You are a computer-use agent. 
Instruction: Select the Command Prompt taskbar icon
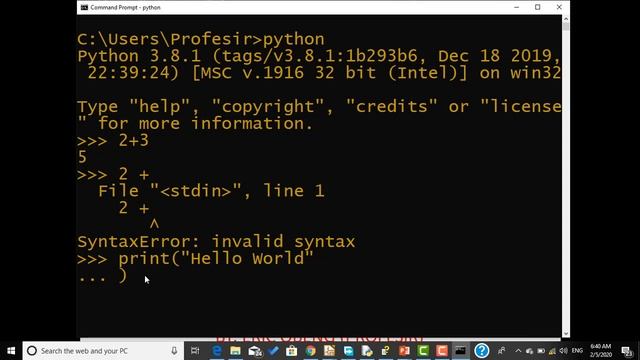(x=460, y=351)
